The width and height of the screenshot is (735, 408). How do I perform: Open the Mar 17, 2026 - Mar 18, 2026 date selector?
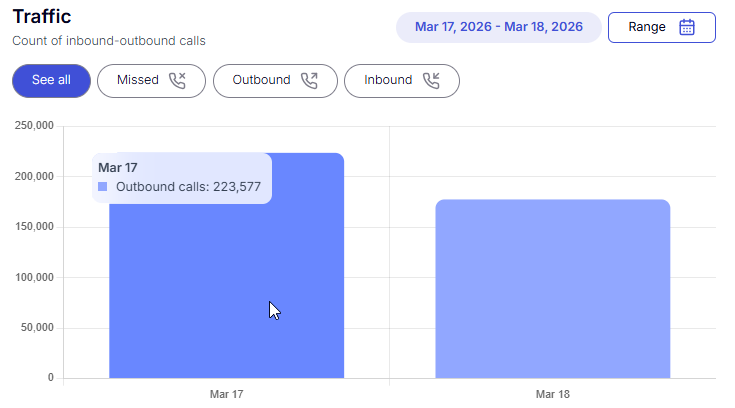[x=498, y=27]
